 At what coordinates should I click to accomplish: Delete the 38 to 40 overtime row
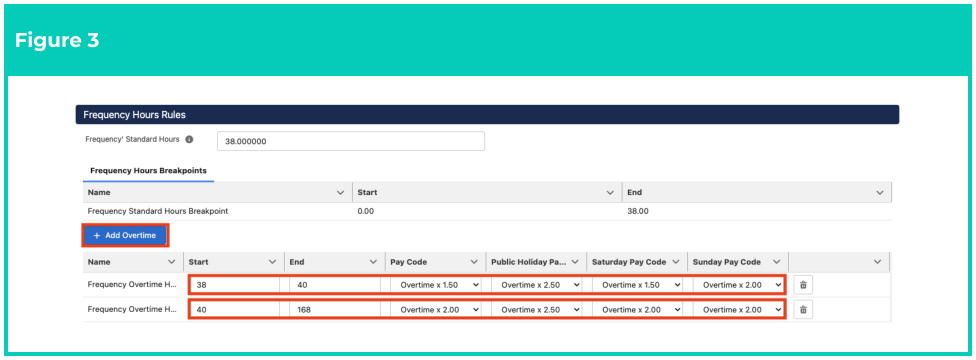coord(803,285)
